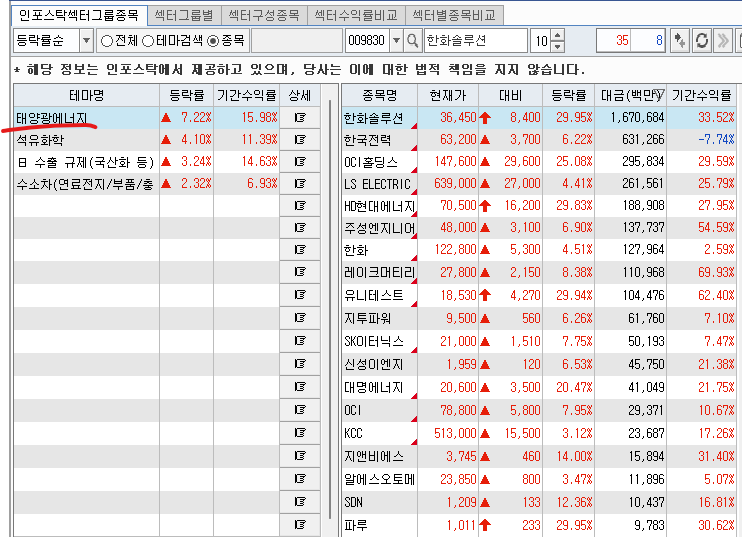
Task: Select the 한화 stock row
Action: coord(539,250)
